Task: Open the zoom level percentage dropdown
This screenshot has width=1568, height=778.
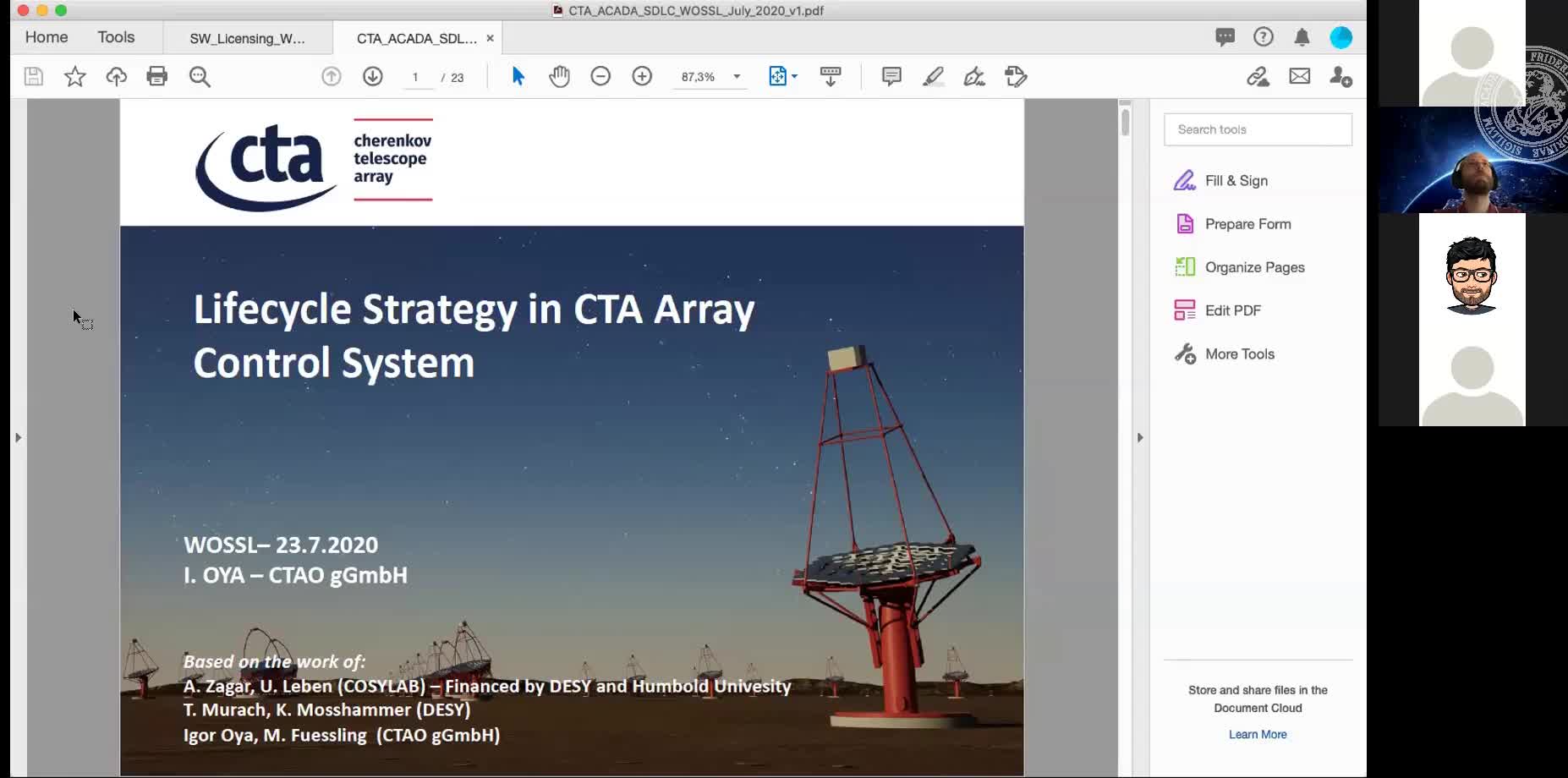Action: (x=736, y=76)
